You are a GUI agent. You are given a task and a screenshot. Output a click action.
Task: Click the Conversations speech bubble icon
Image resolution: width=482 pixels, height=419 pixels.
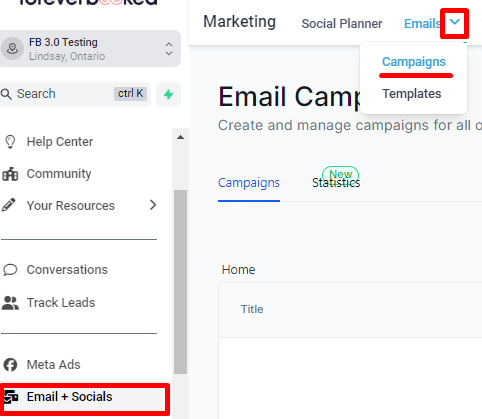10,270
